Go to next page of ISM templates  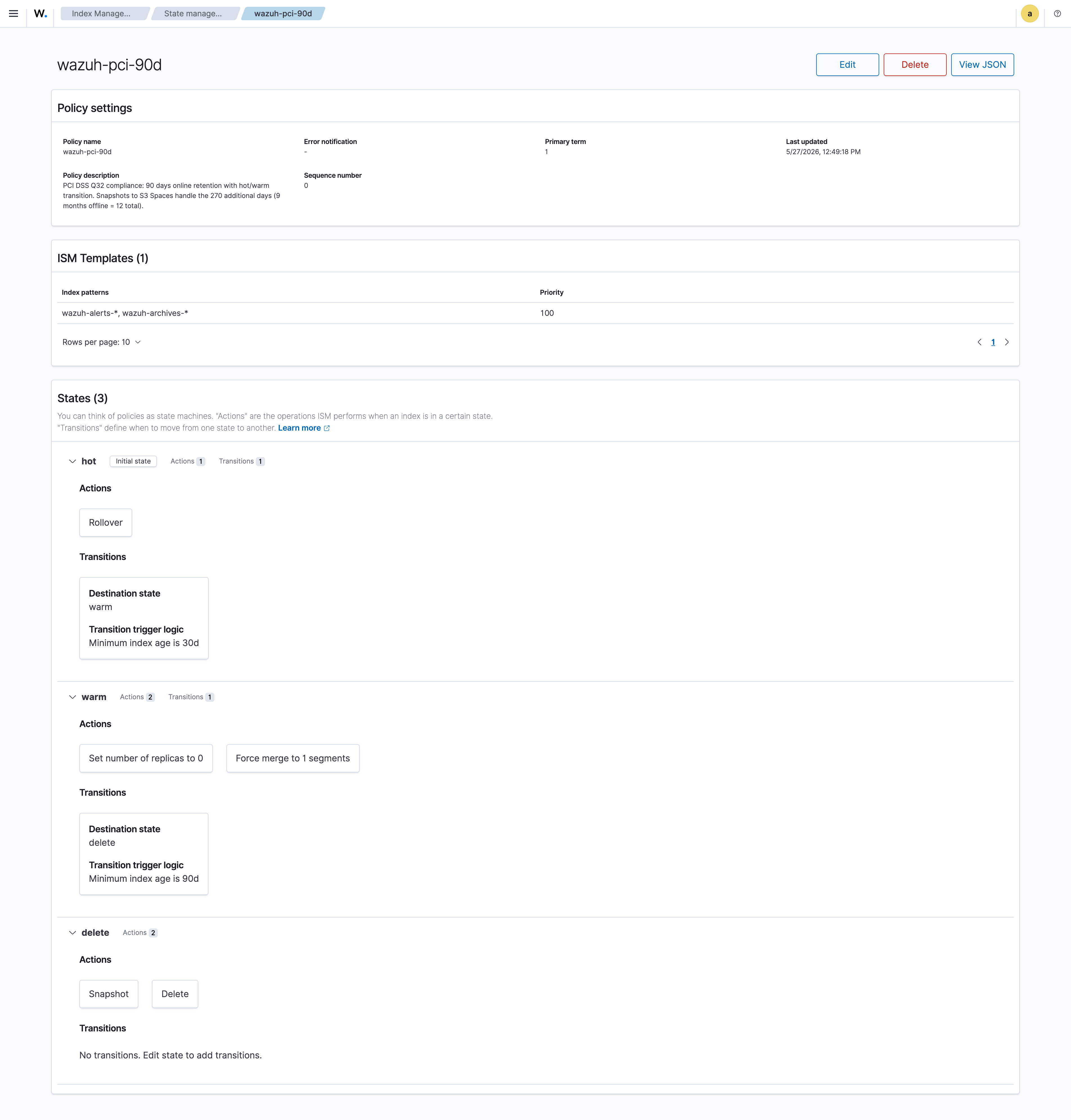coord(1007,342)
